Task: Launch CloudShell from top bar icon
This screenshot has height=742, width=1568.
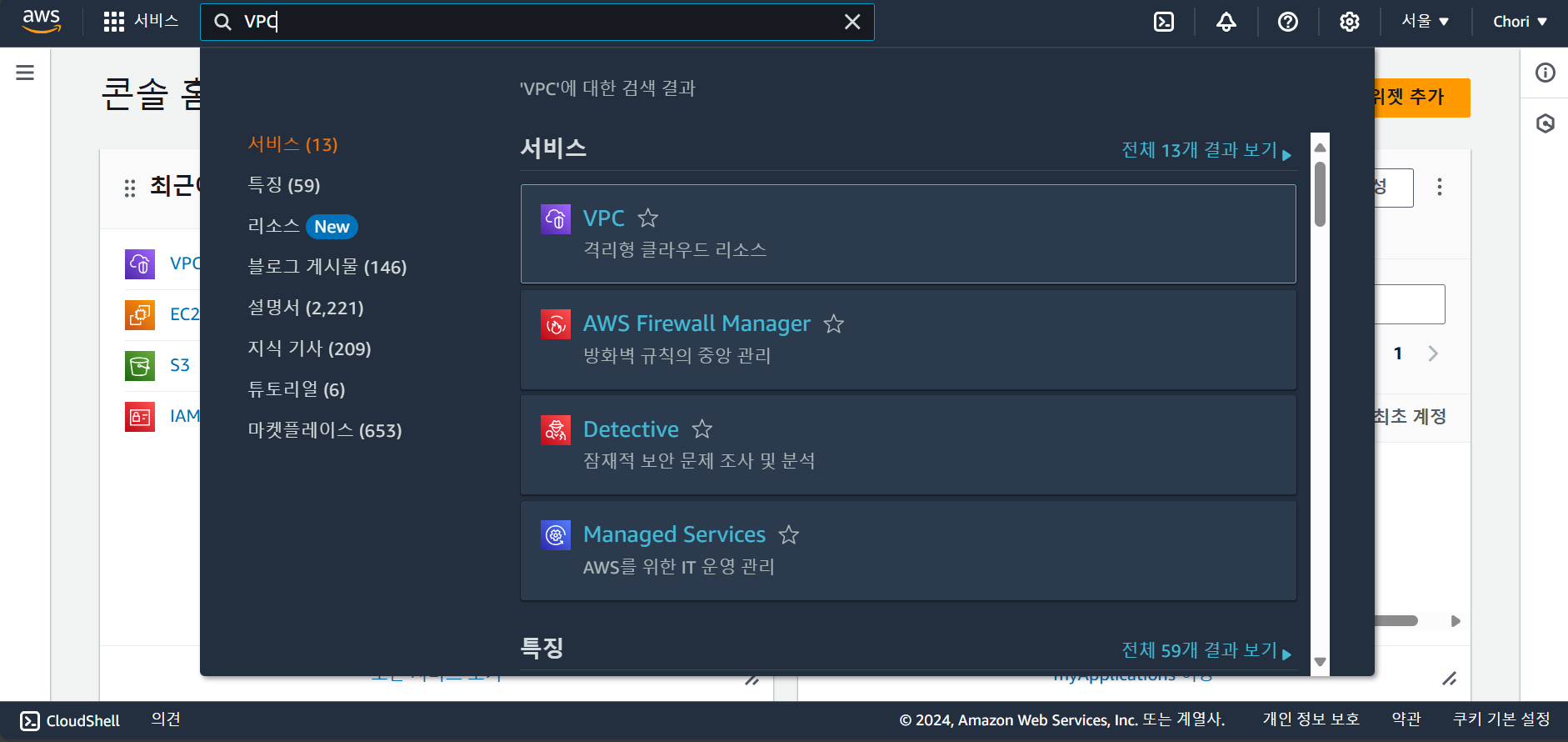Action: pos(1164,22)
